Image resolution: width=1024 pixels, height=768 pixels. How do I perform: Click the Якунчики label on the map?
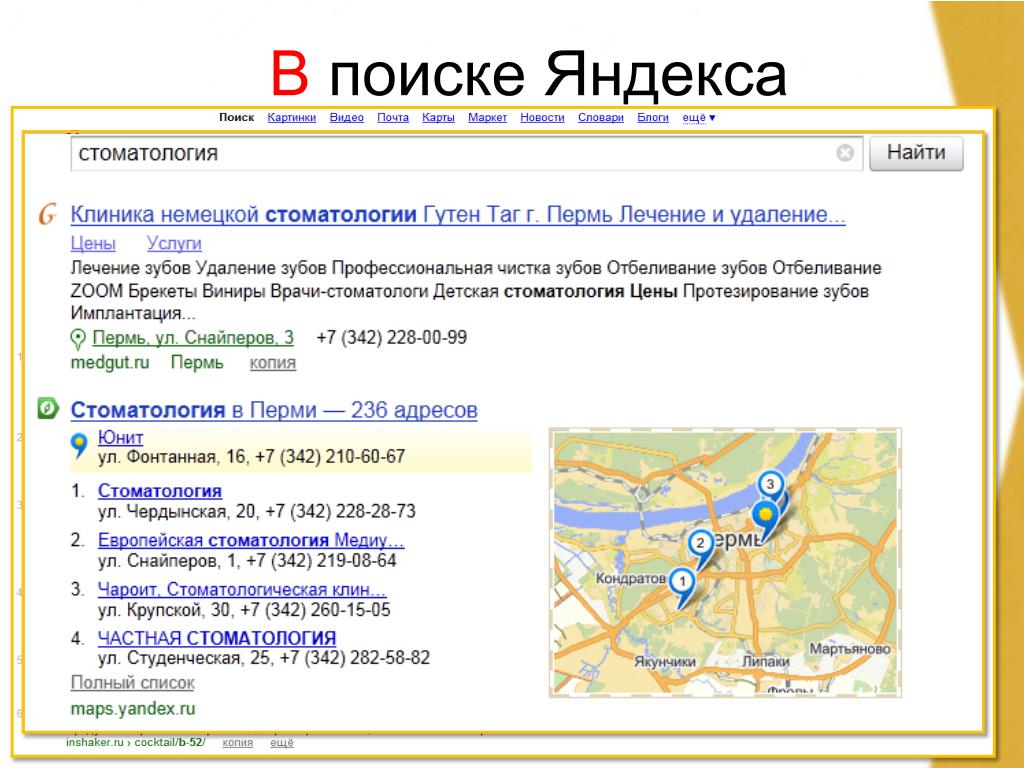[x=665, y=662]
